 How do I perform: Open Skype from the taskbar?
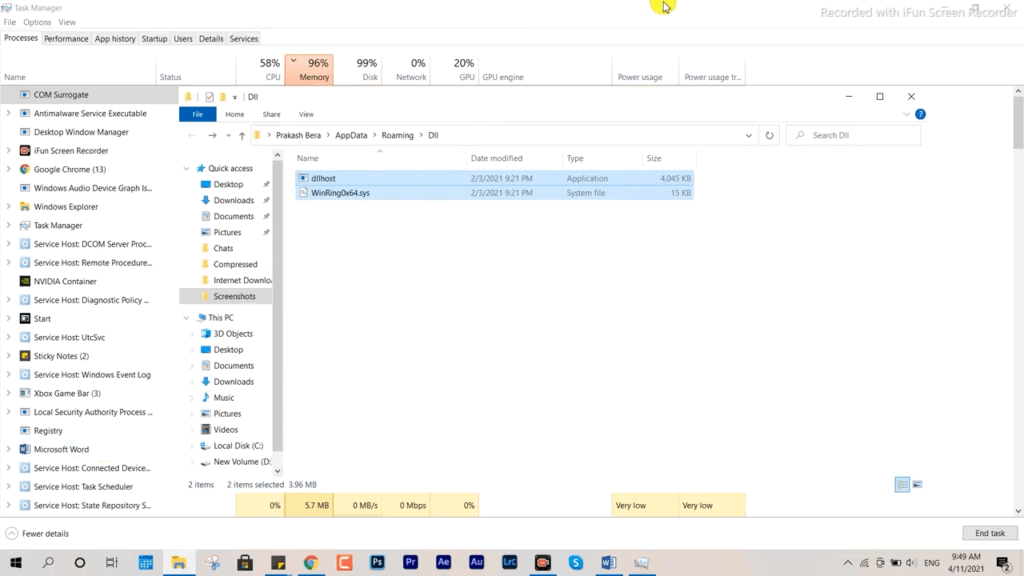point(575,562)
